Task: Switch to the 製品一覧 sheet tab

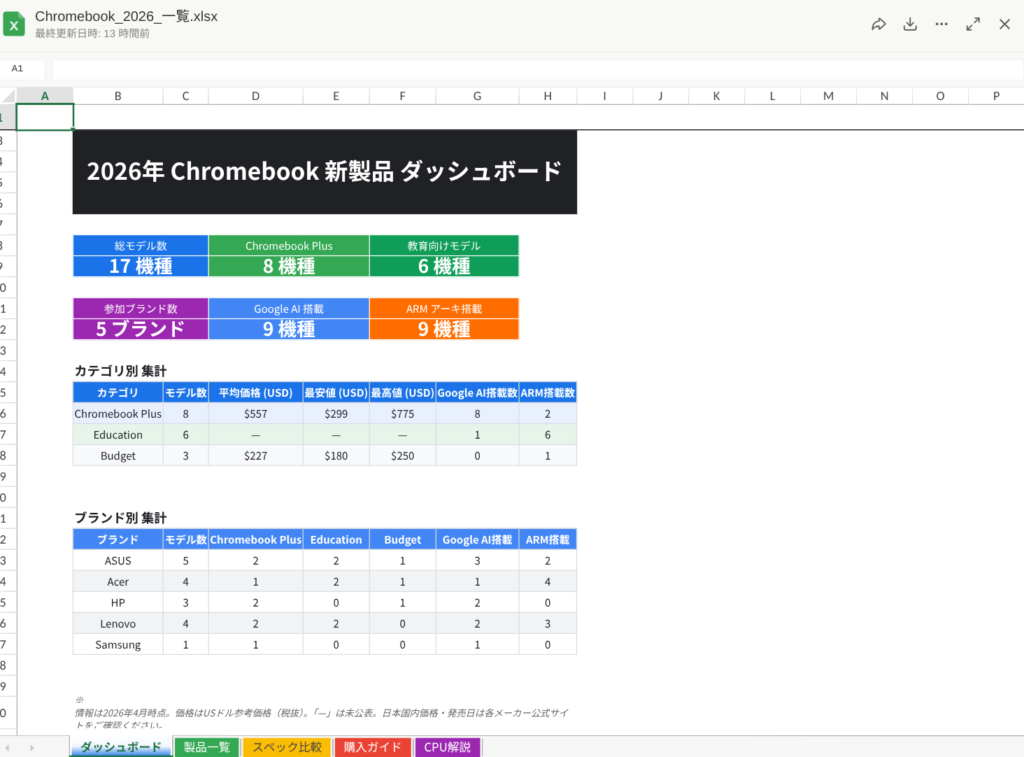Action: tap(207, 747)
